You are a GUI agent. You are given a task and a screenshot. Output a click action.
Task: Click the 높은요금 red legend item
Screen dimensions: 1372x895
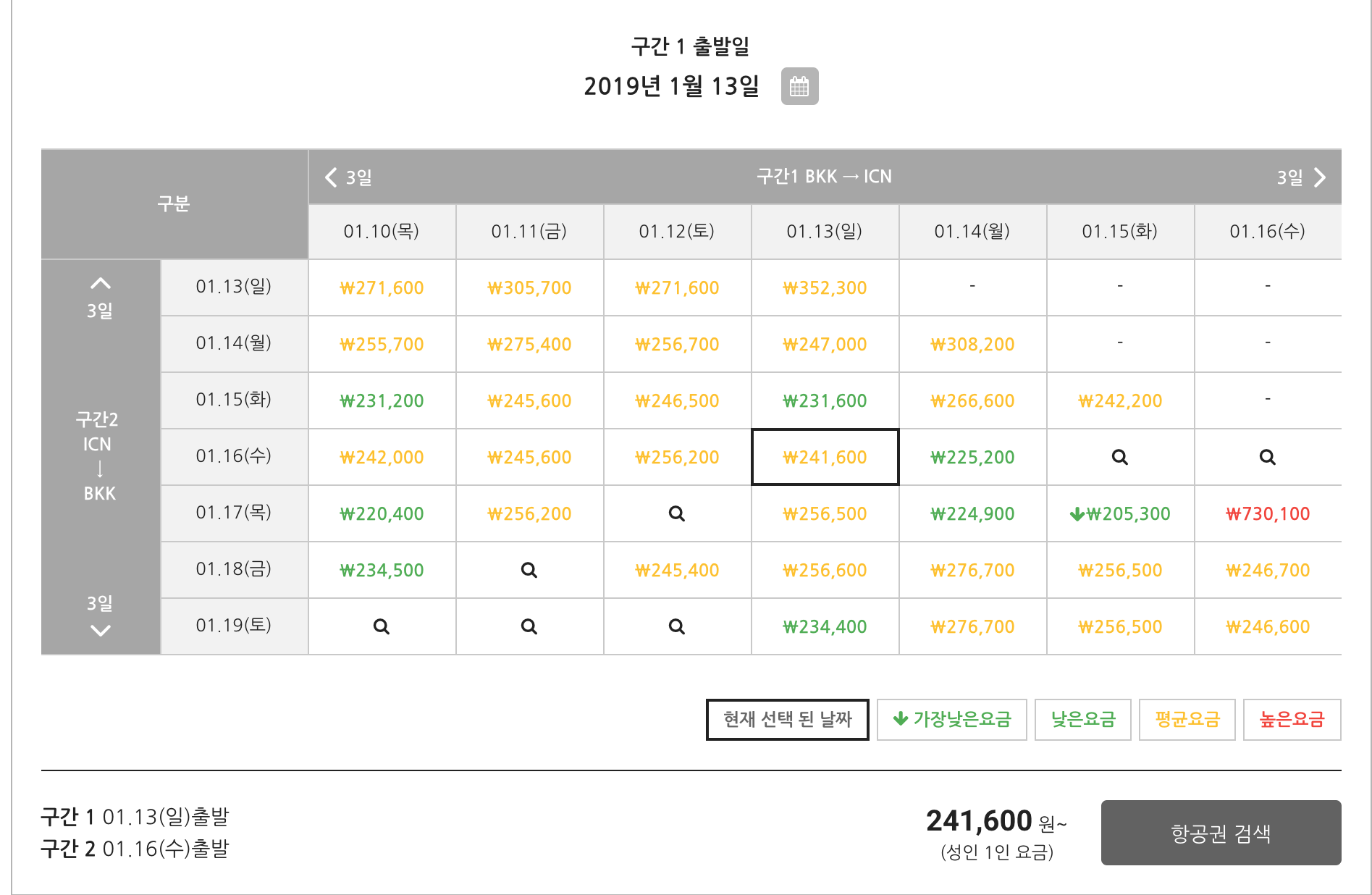(x=1292, y=719)
